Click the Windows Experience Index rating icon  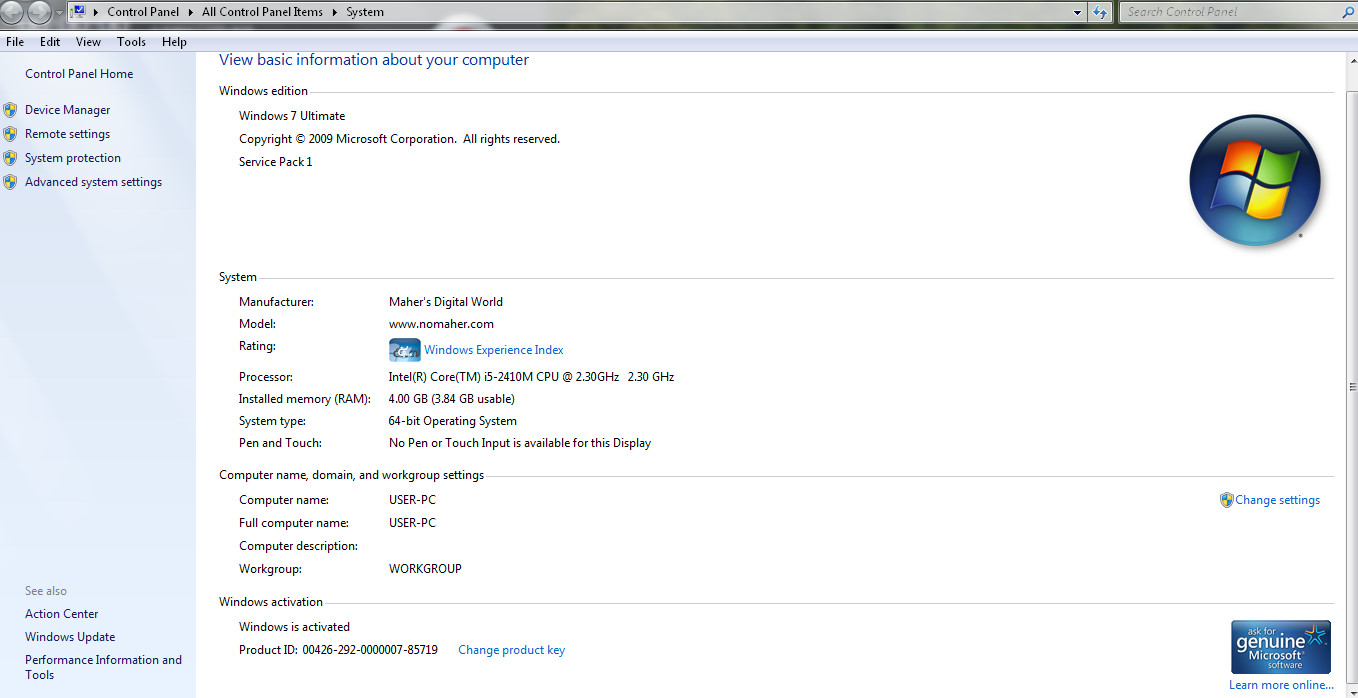tap(404, 350)
